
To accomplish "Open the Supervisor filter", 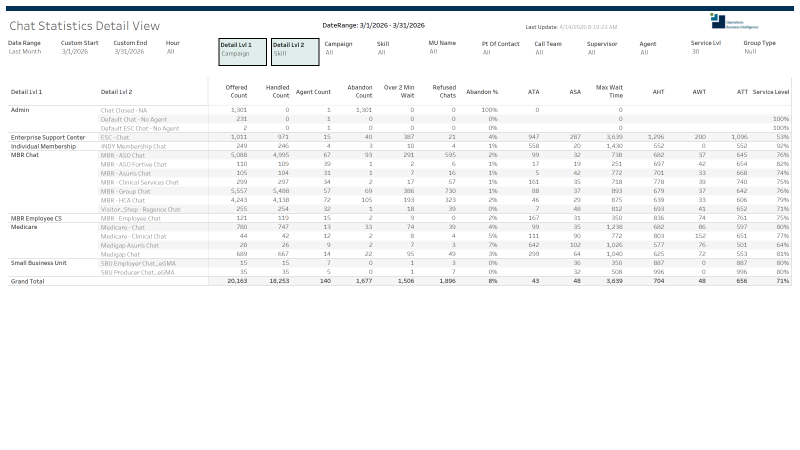I will [x=601, y=51].
